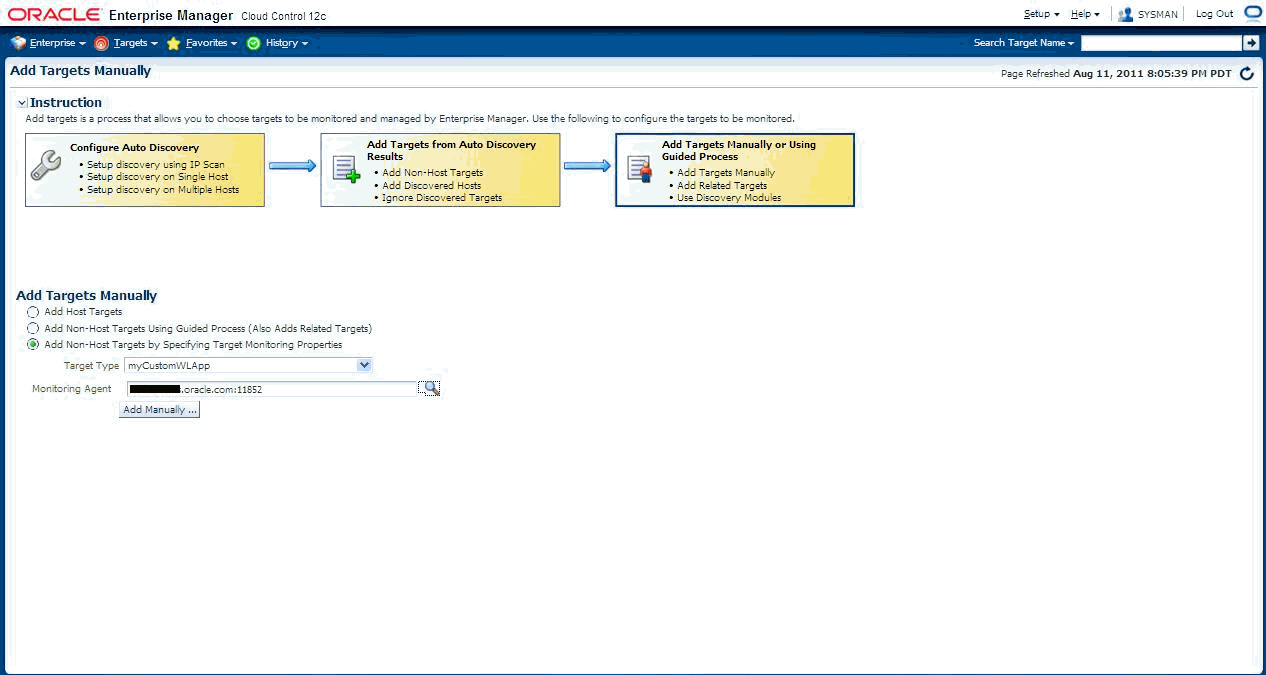Image resolution: width=1266 pixels, height=675 pixels.
Task: Click the Guided Process person icon
Action: [x=640, y=170]
